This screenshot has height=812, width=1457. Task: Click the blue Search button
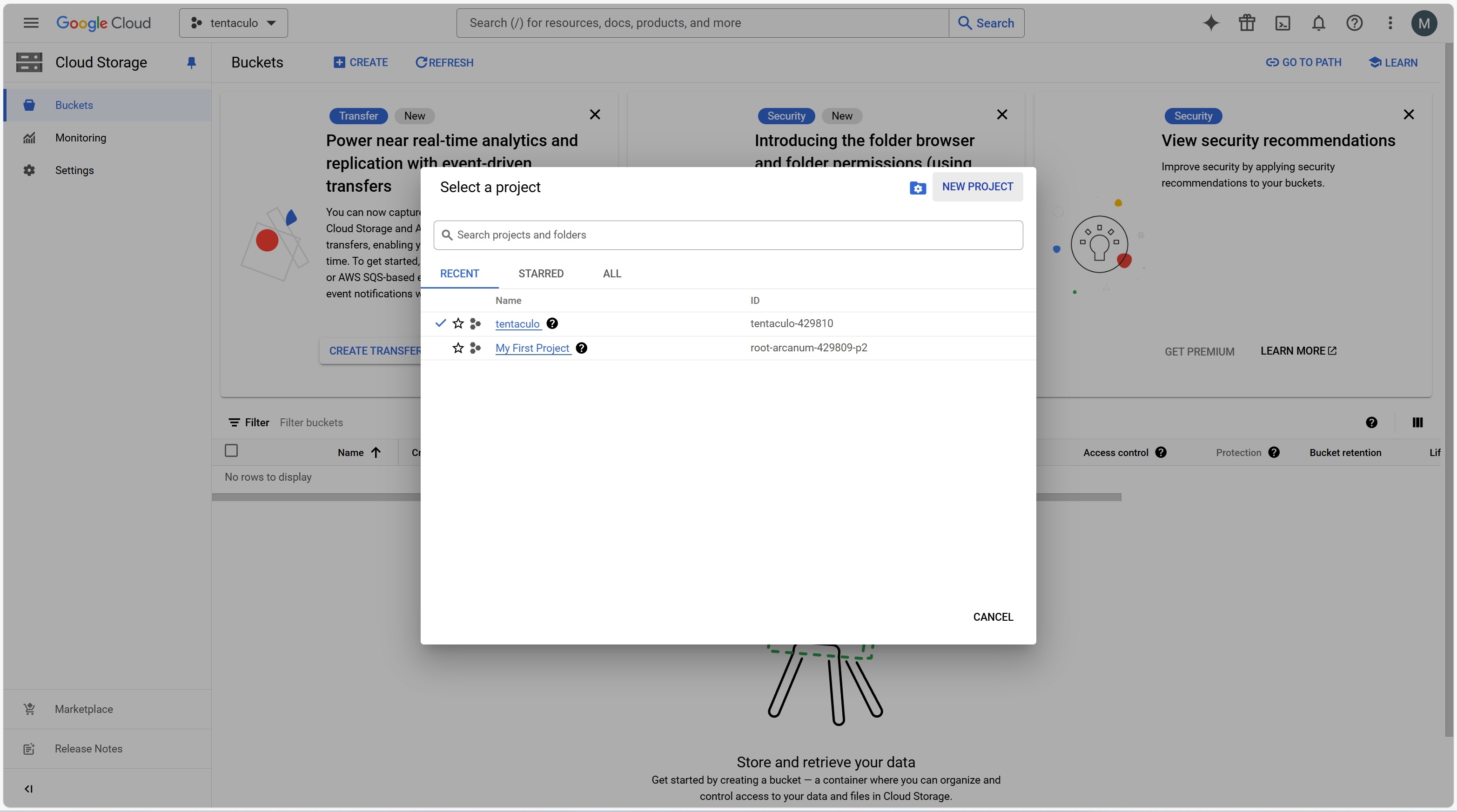coord(987,23)
